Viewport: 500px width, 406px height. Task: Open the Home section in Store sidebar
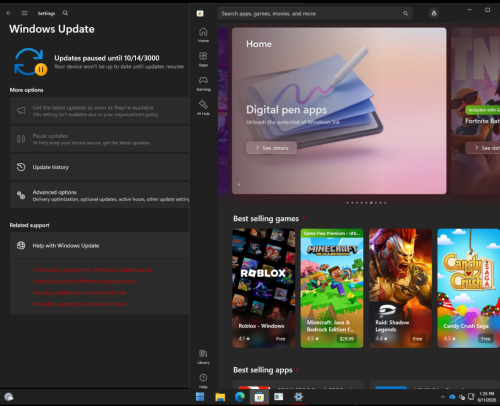203,35
